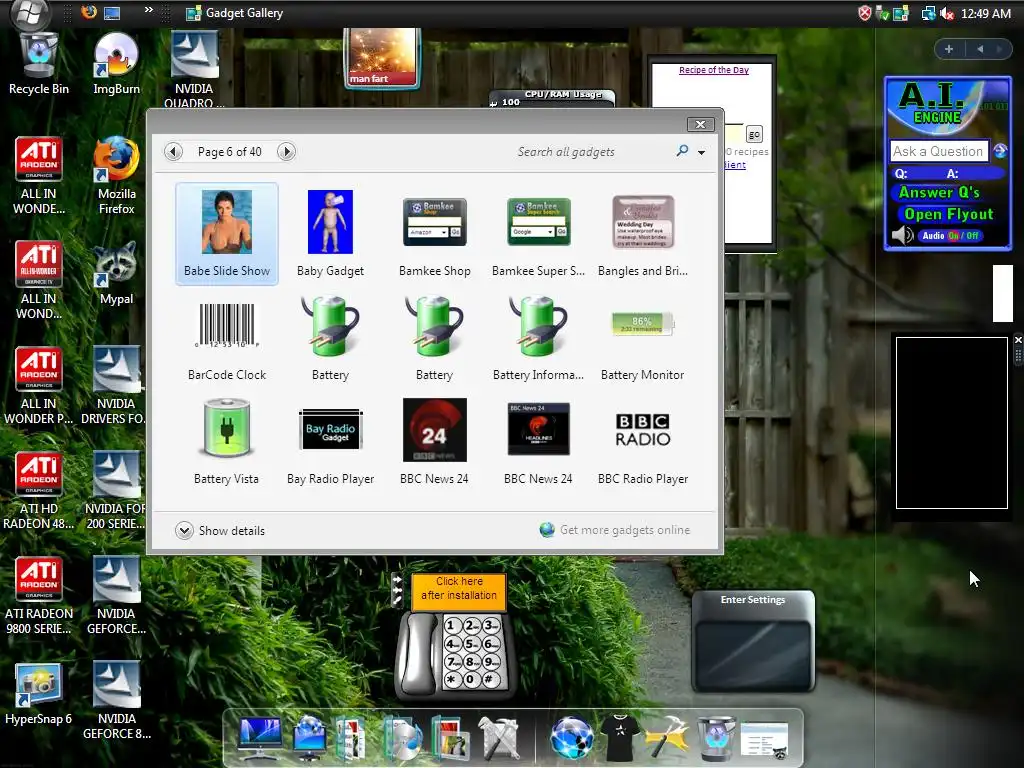Click the muted volume icon in system tray
The image size is (1024, 768).
click(x=946, y=13)
